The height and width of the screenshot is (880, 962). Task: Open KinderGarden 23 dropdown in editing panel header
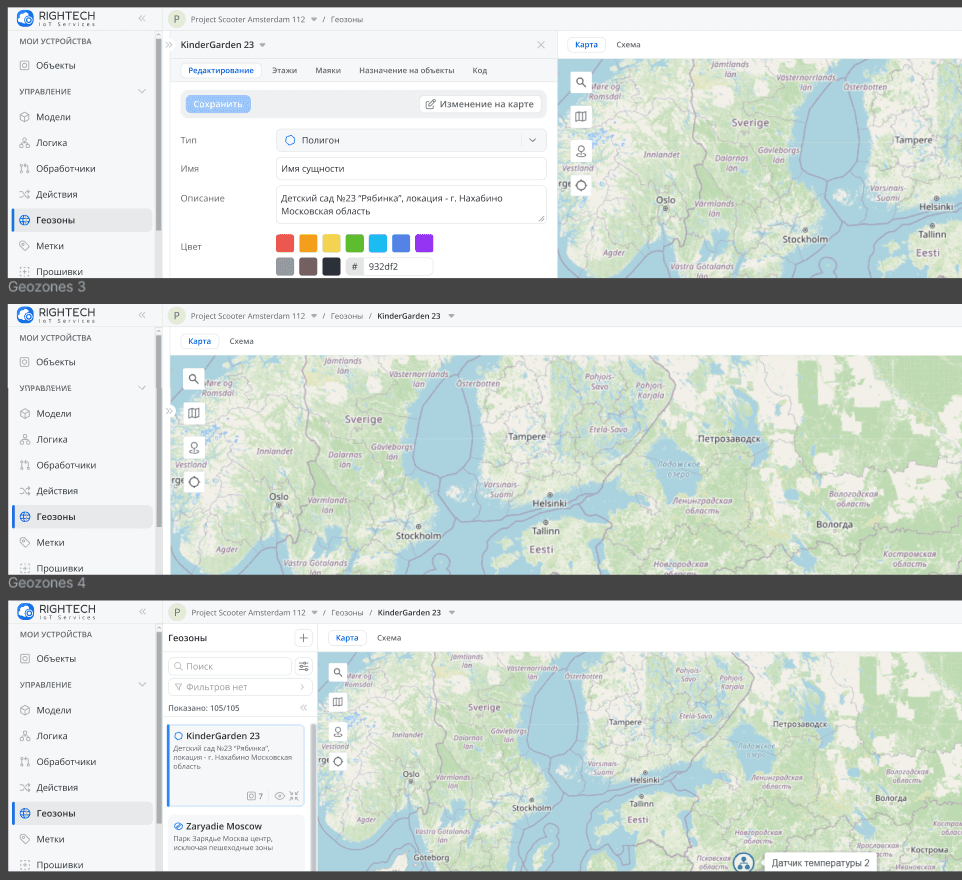[x=263, y=45]
